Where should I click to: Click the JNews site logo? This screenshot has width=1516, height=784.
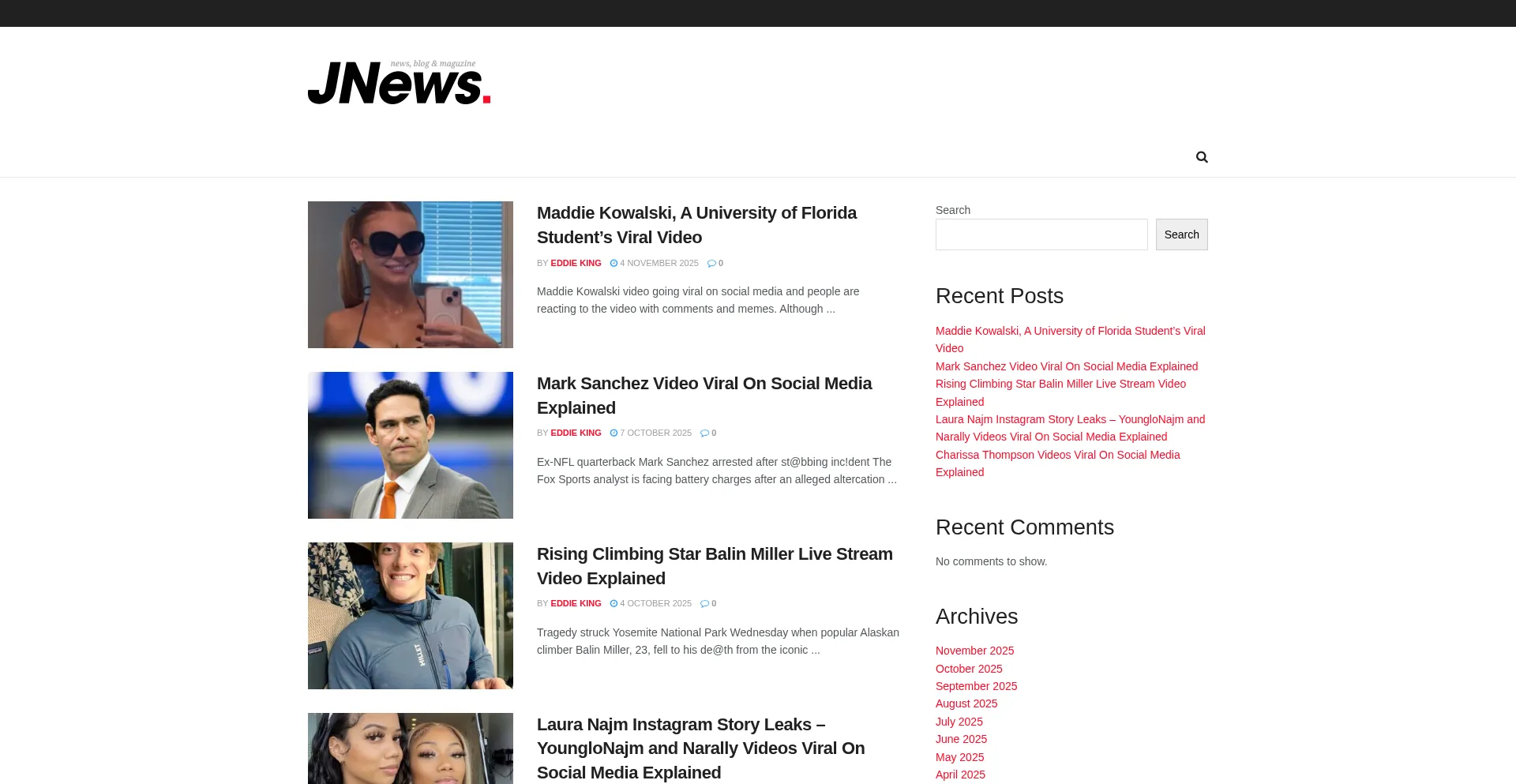coord(399,82)
